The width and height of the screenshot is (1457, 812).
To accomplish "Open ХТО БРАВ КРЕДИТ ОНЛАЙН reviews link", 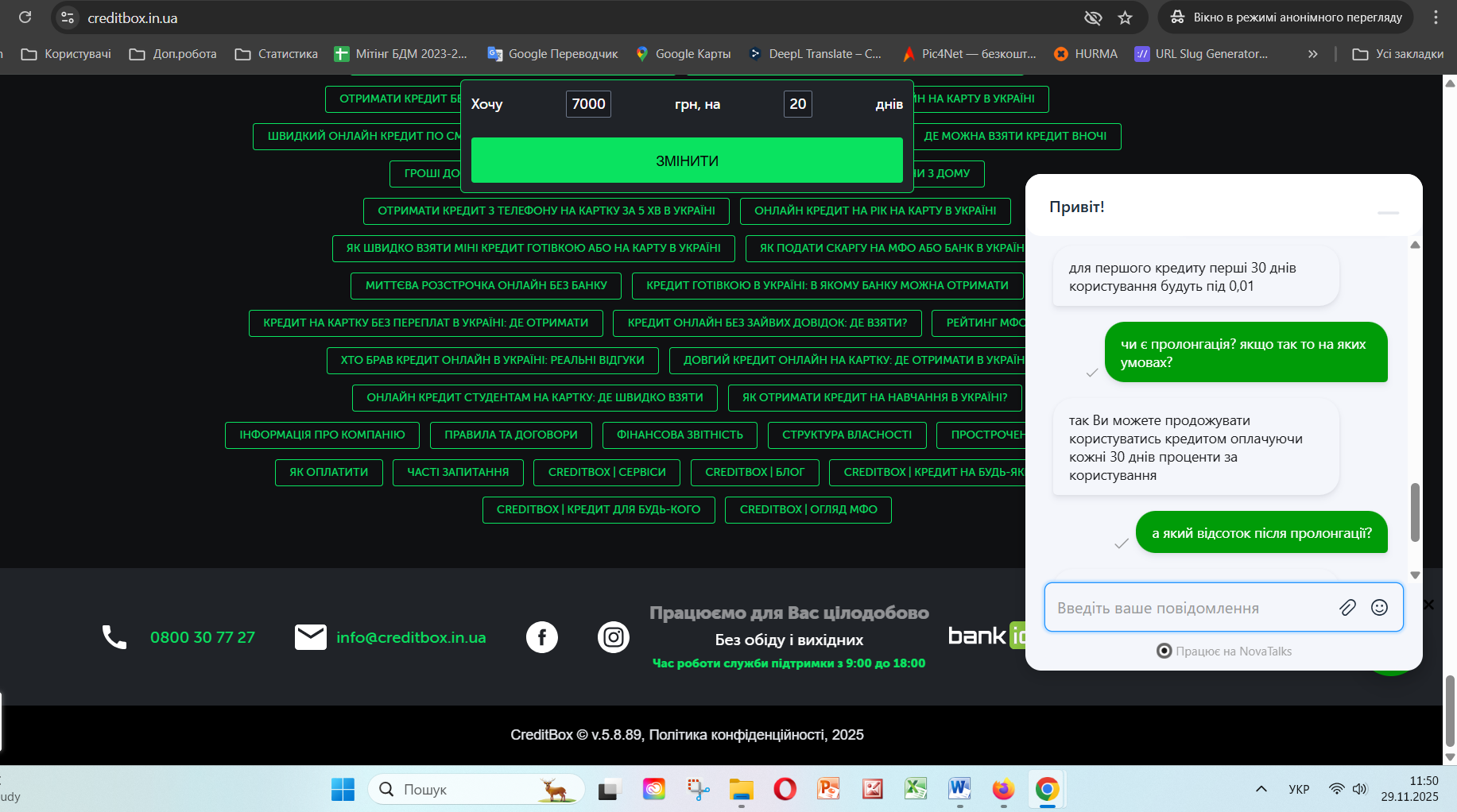I will click(493, 360).
